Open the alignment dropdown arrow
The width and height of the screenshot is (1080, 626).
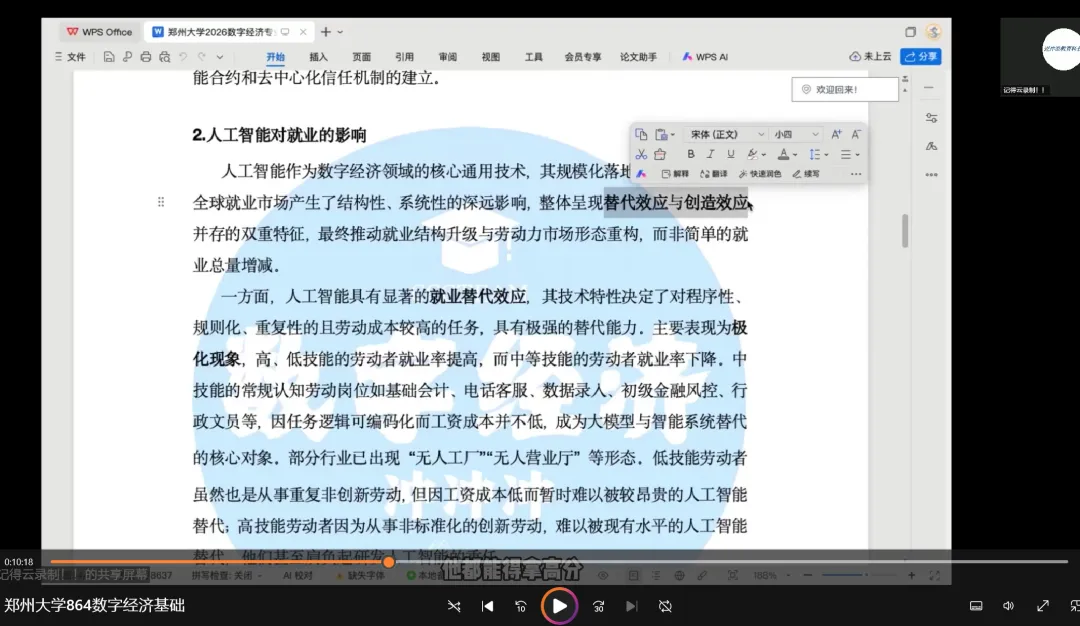pos(857,155)
